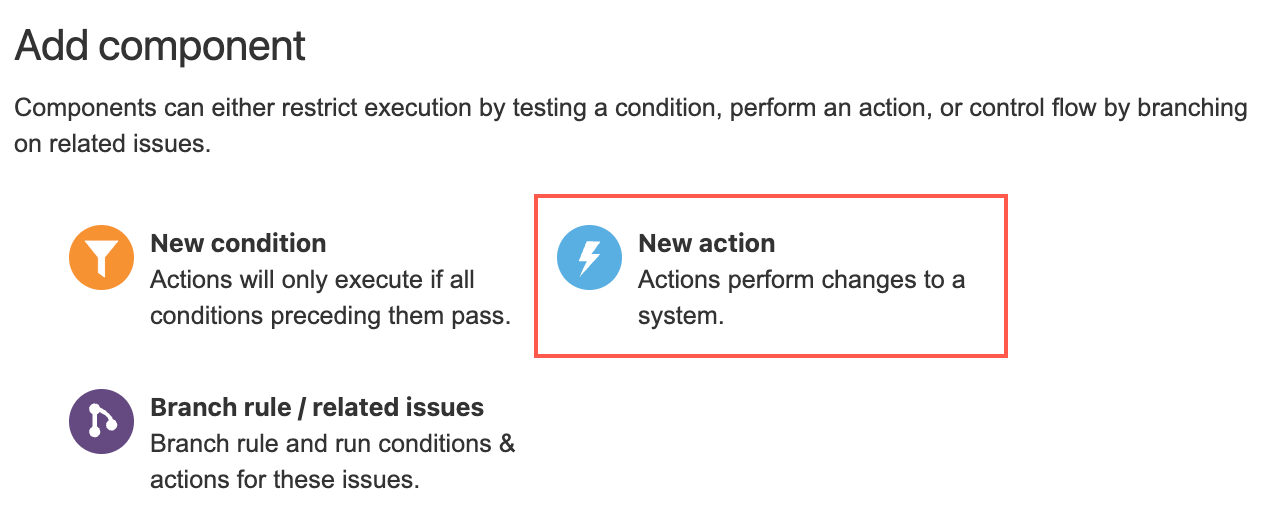
Task: Click the white funnel glyph inside orange circle
Action: coord(101,259)
